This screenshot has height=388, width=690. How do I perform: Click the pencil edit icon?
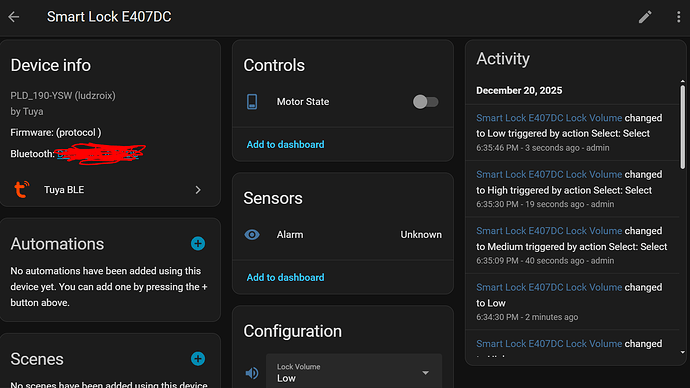(645, 17)
